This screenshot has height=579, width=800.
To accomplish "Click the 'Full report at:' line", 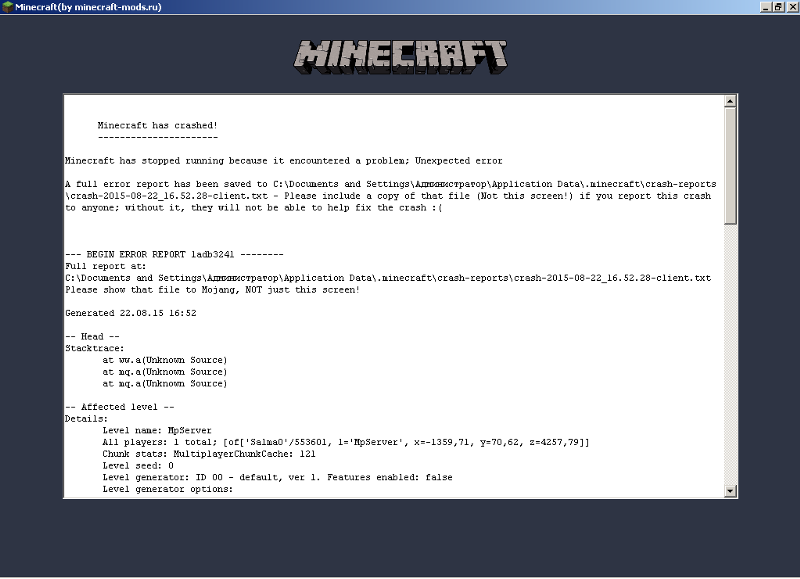I will click(x=106, y=266).
